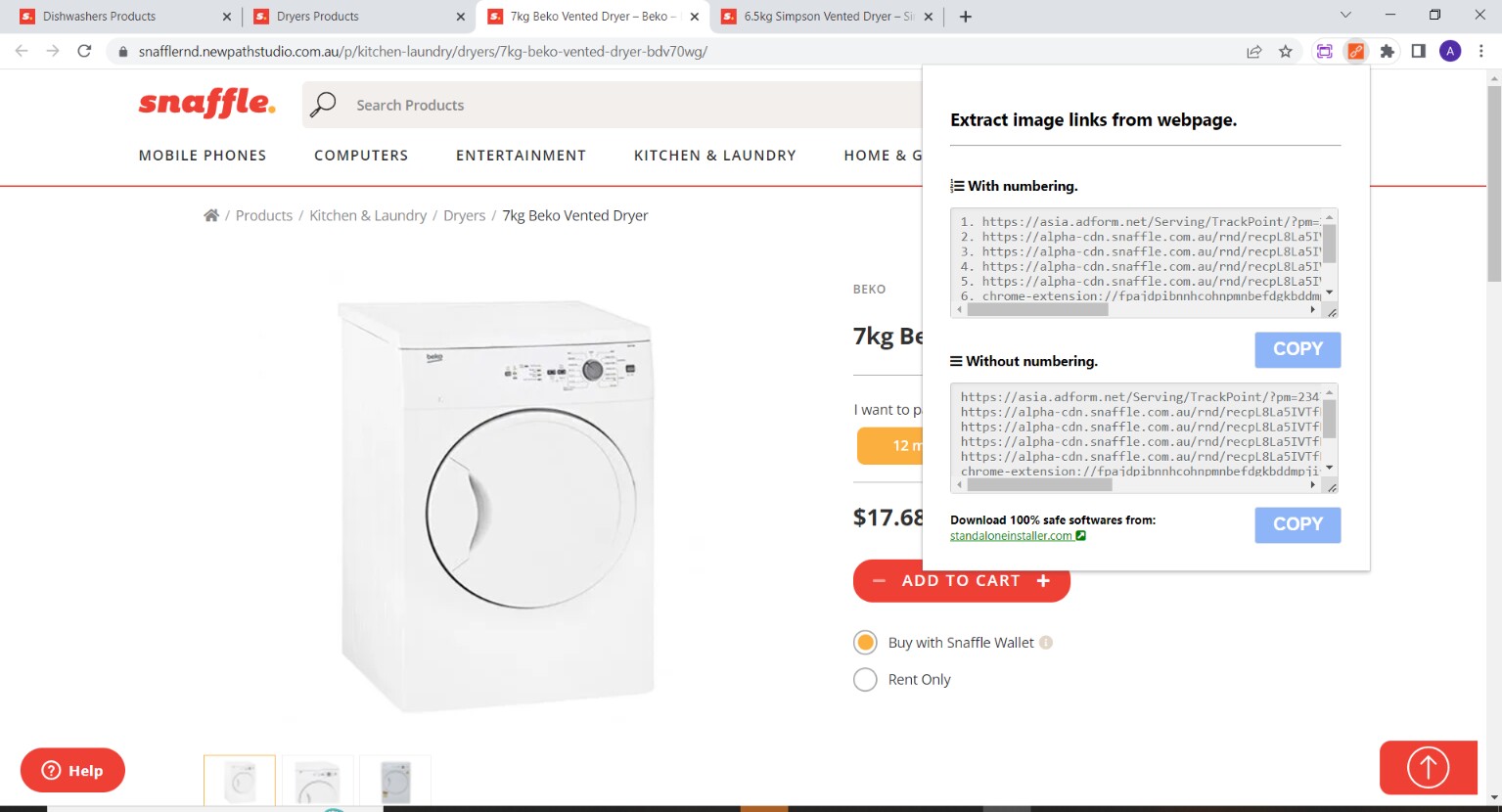
Task: Open the Chrome three-dot menu
Action: (1480, 51)
